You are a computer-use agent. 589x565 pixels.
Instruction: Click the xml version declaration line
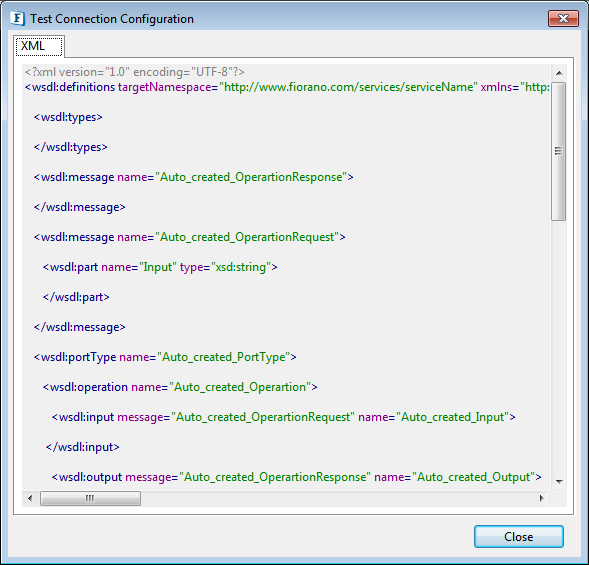click(x=134, y=72)
